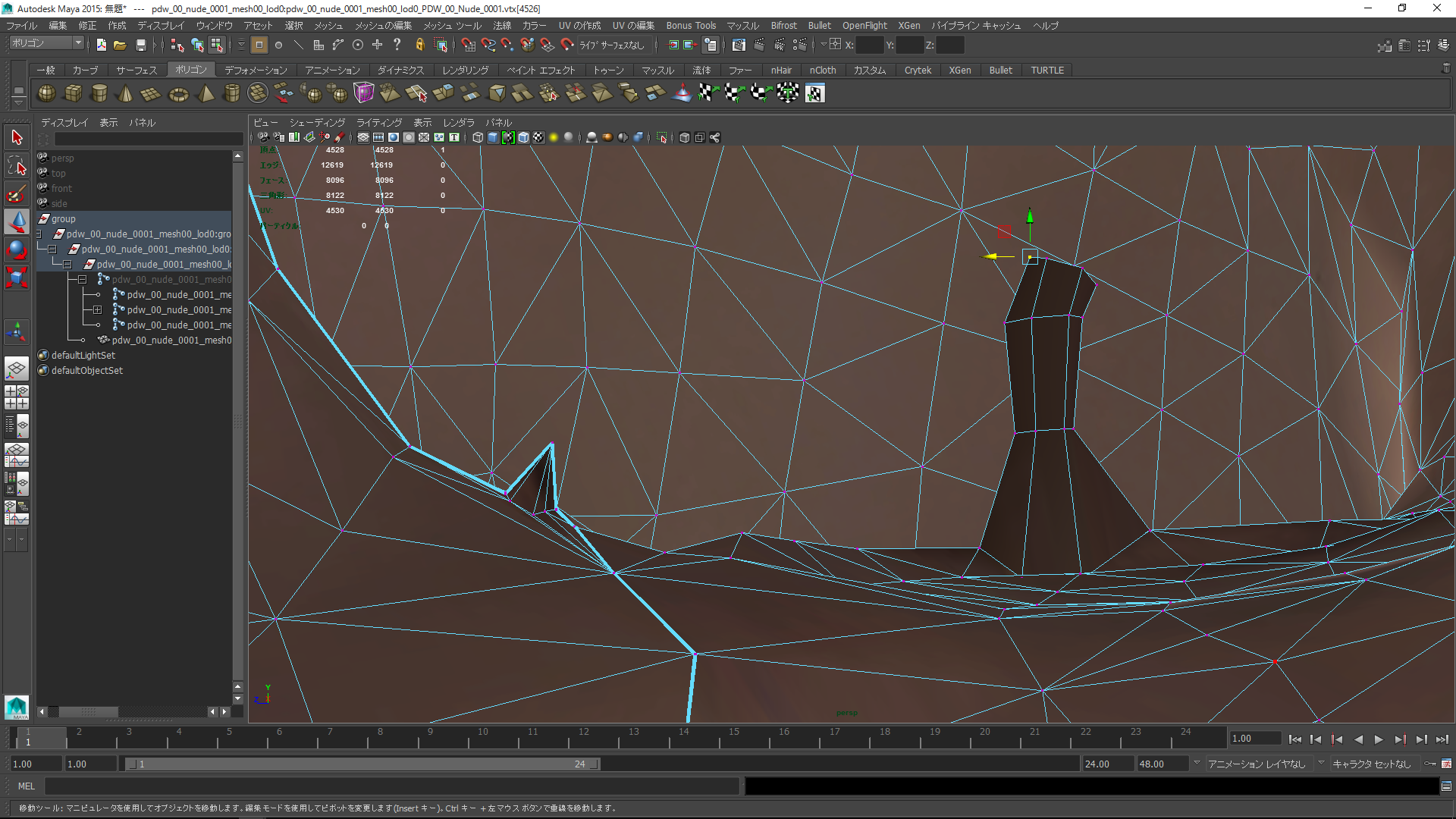1456x819 pixels.
Task: Click frame 12 on the timeline
Action: (583, 739)
